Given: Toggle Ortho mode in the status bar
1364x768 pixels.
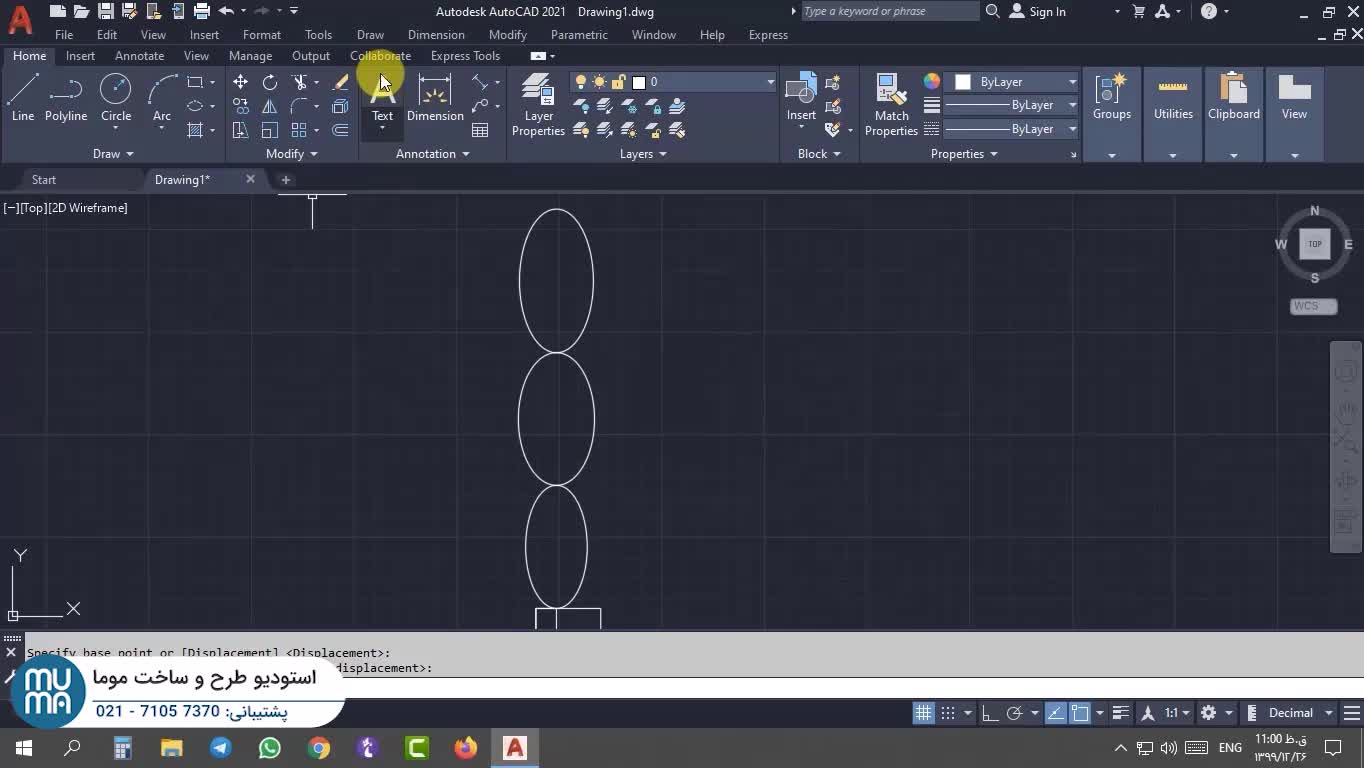Looking at the screenshot, I should [990, 713].
